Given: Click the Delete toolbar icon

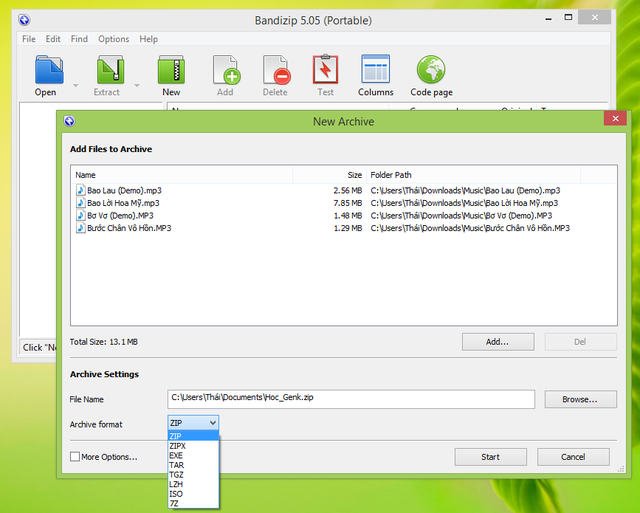Looking at the screenshot, I should (x=275, y=70).
